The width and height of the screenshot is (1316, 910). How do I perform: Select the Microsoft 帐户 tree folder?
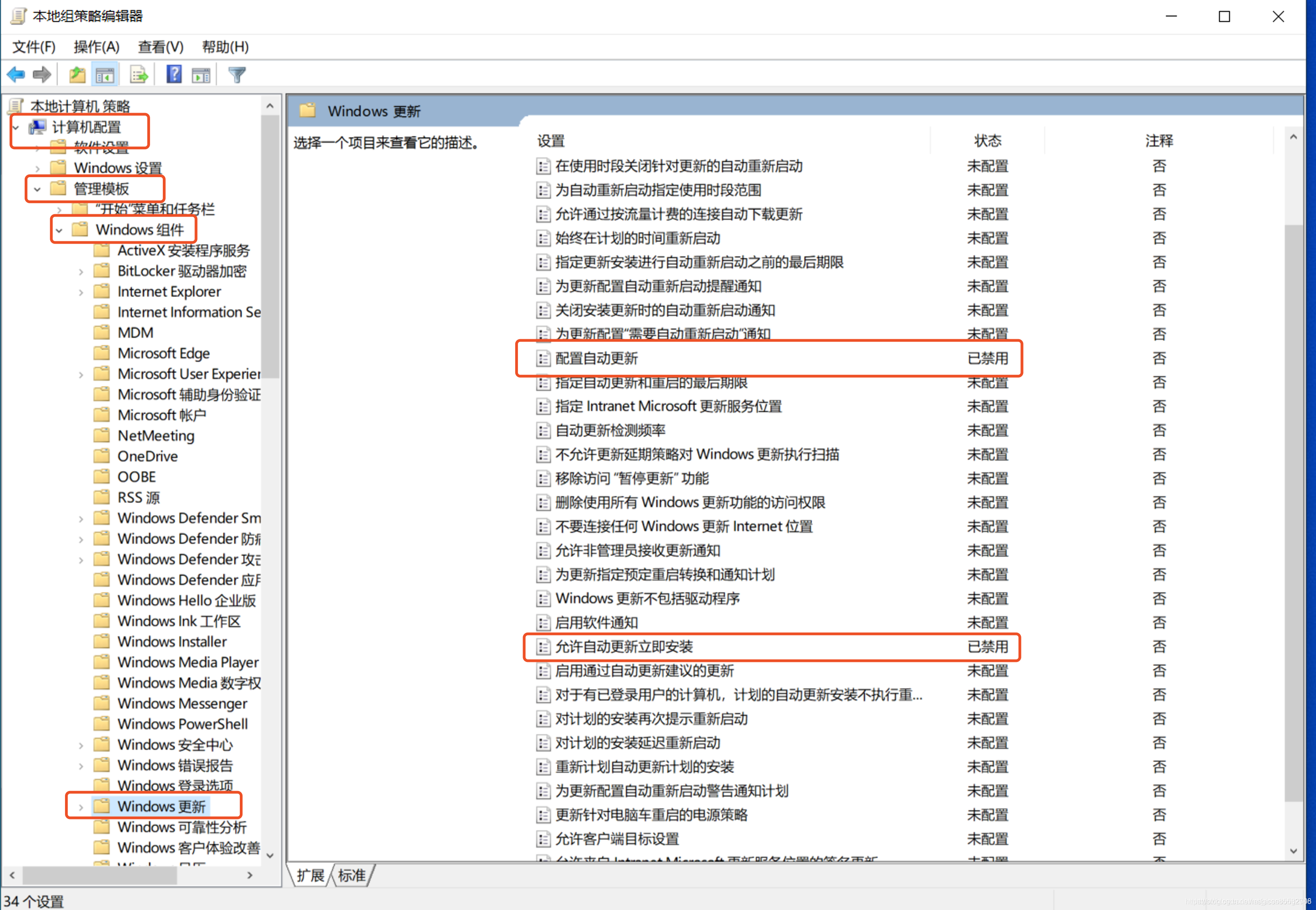coord(162,415)
